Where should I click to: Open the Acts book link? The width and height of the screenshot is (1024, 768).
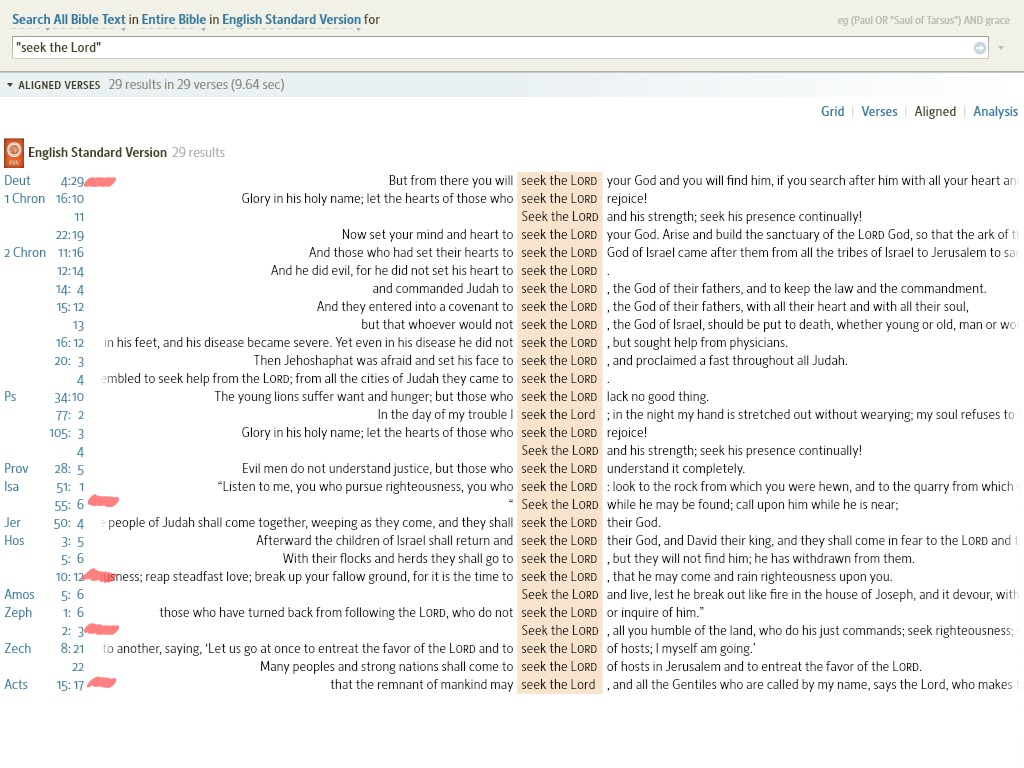pyautogui.click(x=16, y=684)
